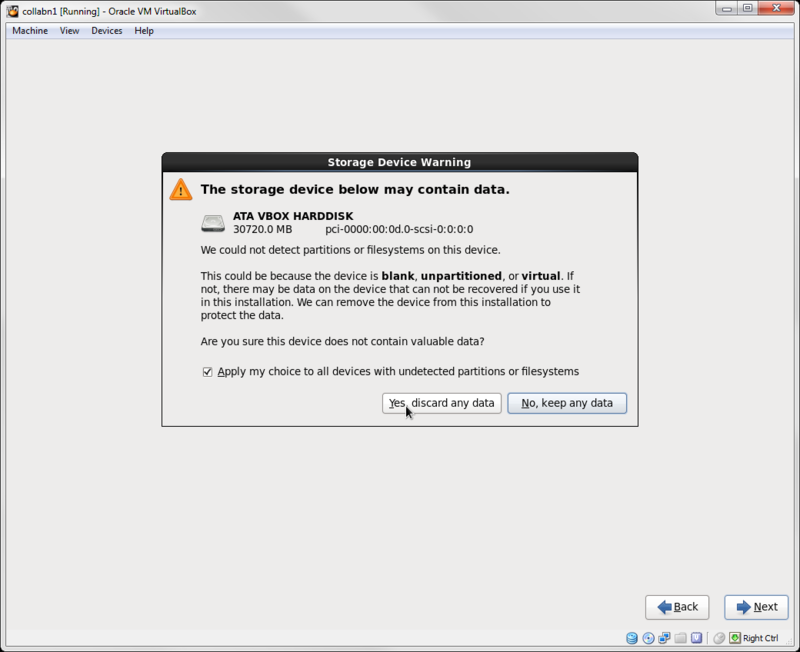
Task: Click the '30720.0 MB' disk size text
Action: click(263, 230)
